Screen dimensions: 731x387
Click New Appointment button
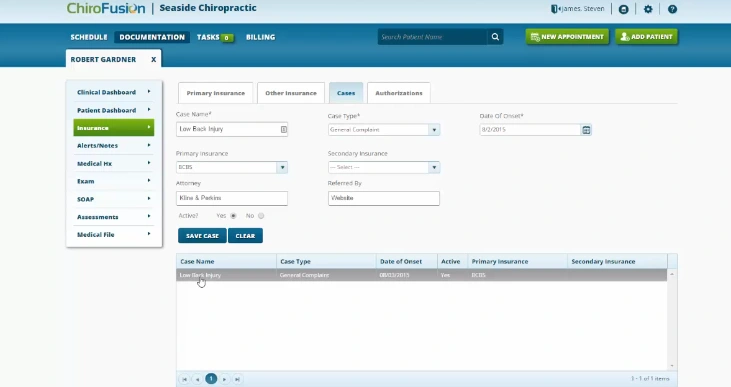pos(567,37)
